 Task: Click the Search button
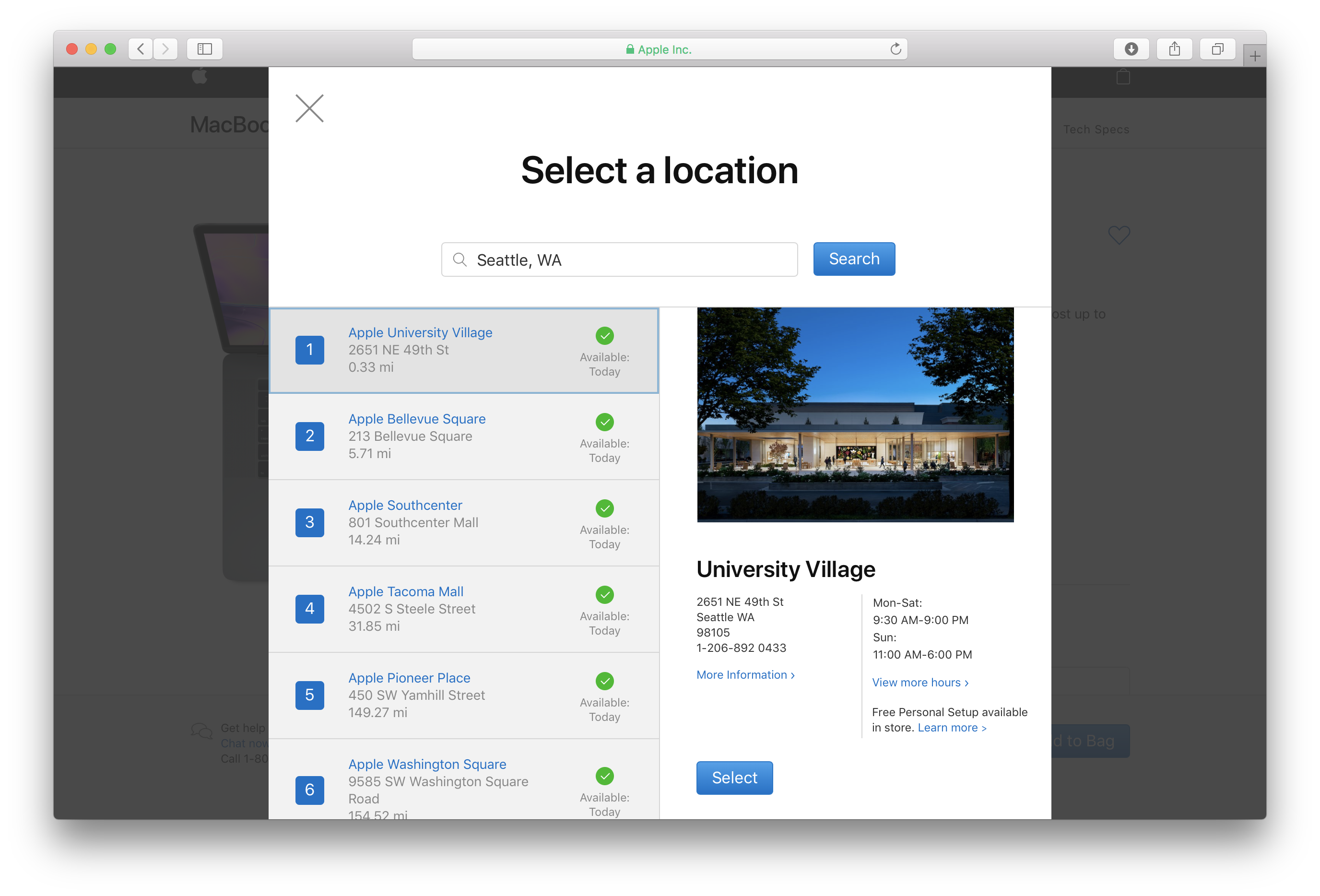click(854, 259)
